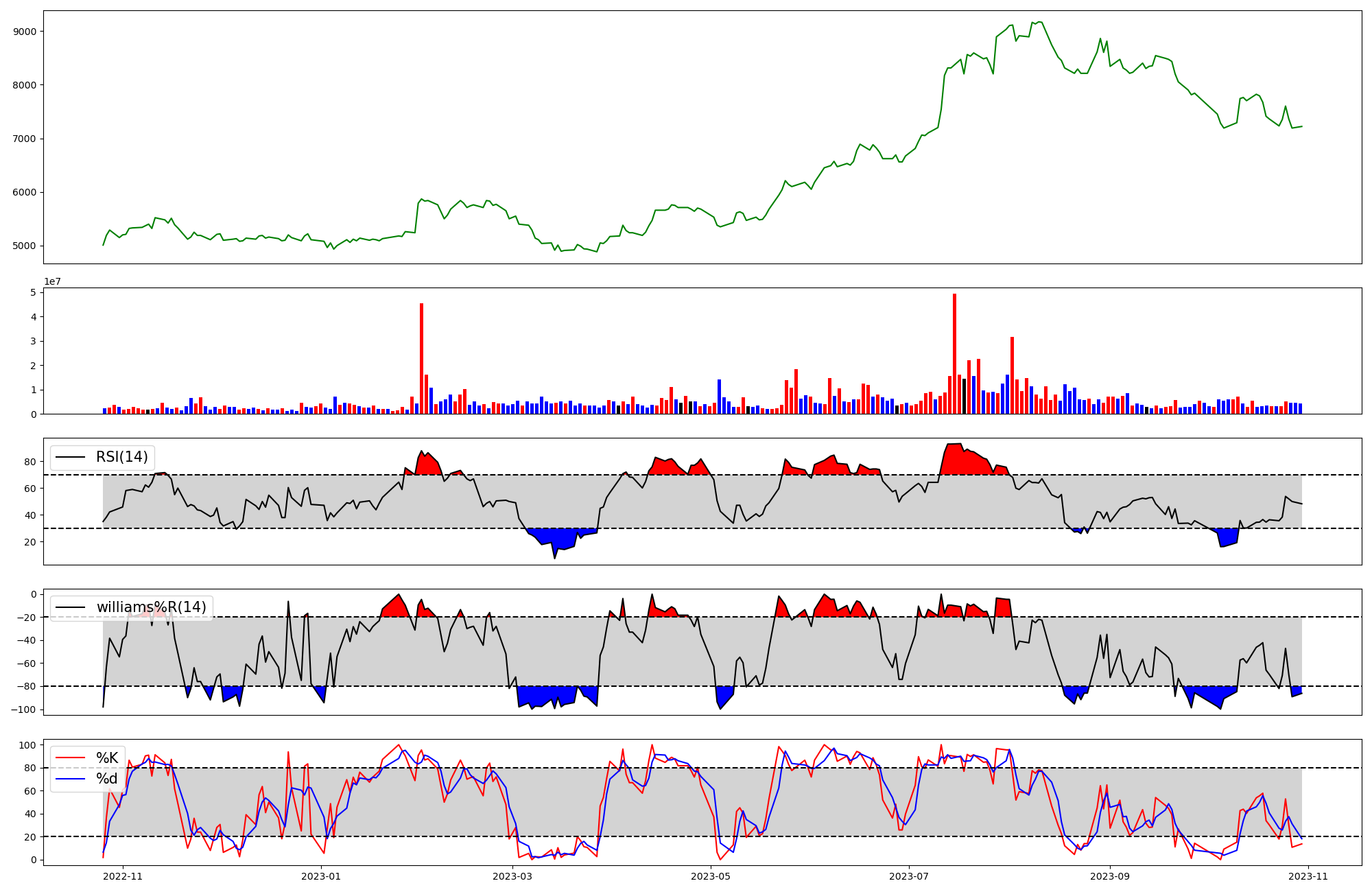Click the 2023-05 date tick label
Screen dimensions: 1372x892
[x=711, y=876]
